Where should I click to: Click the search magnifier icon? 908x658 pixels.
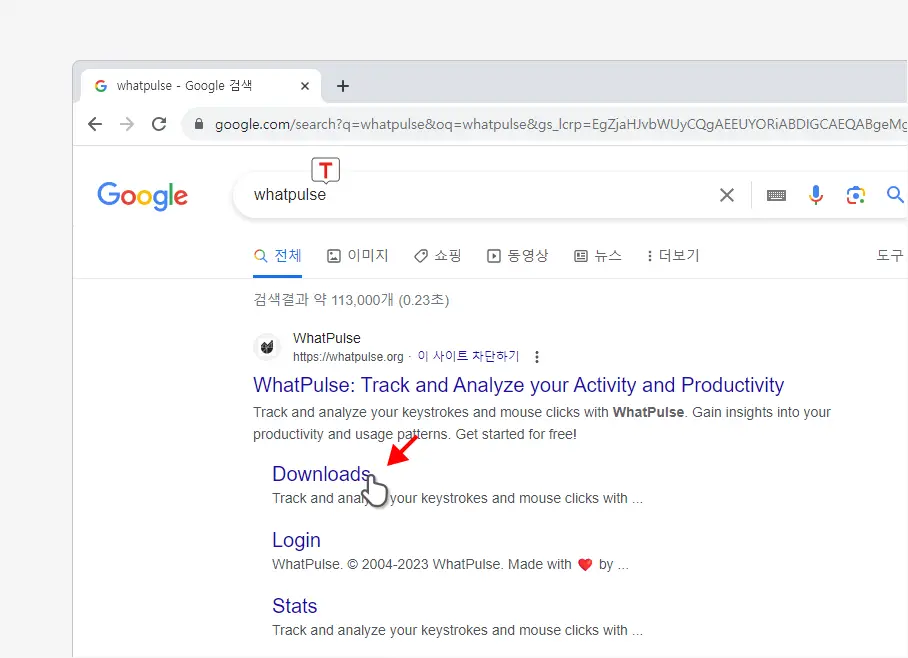tap(895, 195)
